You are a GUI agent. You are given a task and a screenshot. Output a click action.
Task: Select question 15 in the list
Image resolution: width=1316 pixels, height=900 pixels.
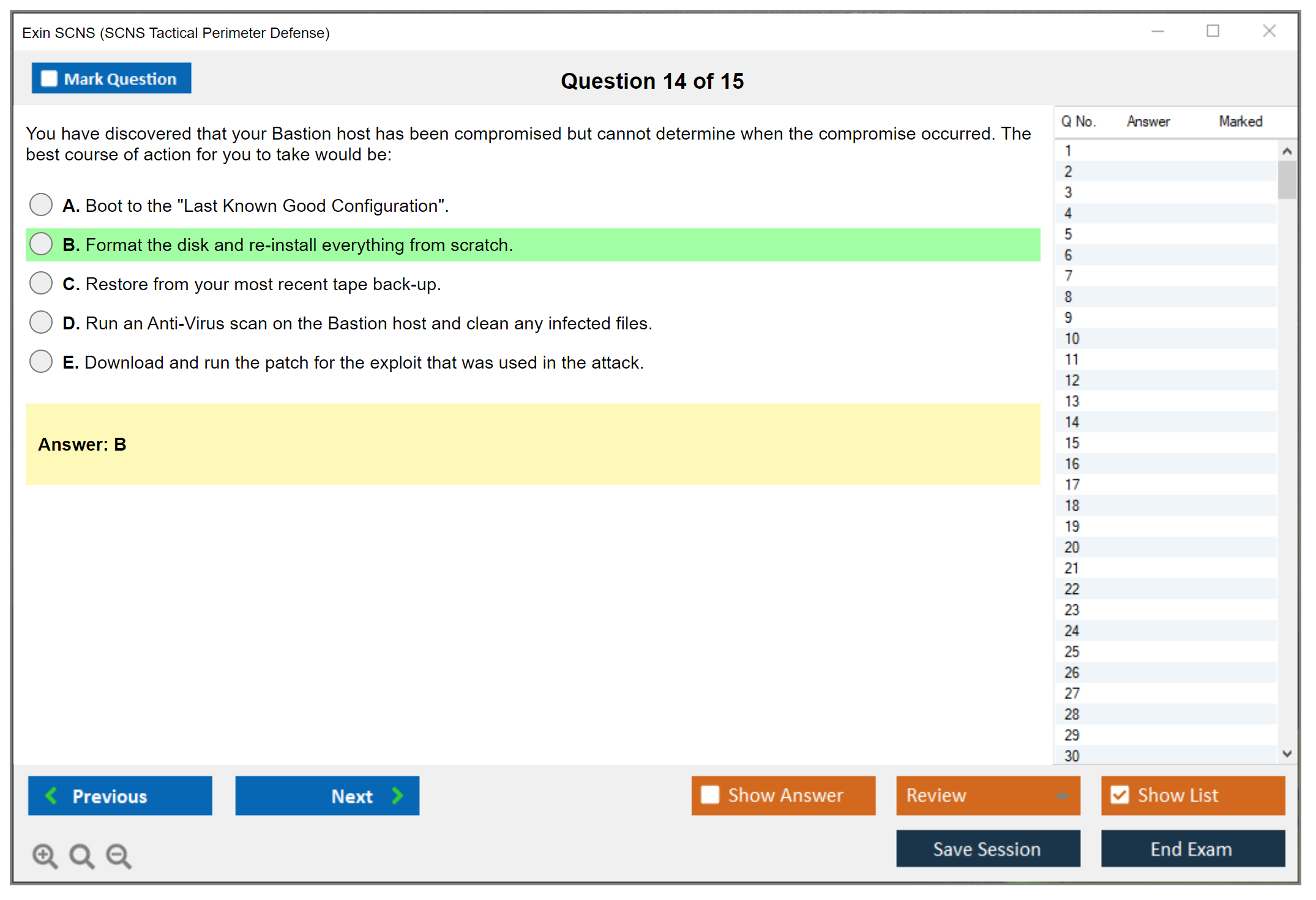tap(1072, 443)
